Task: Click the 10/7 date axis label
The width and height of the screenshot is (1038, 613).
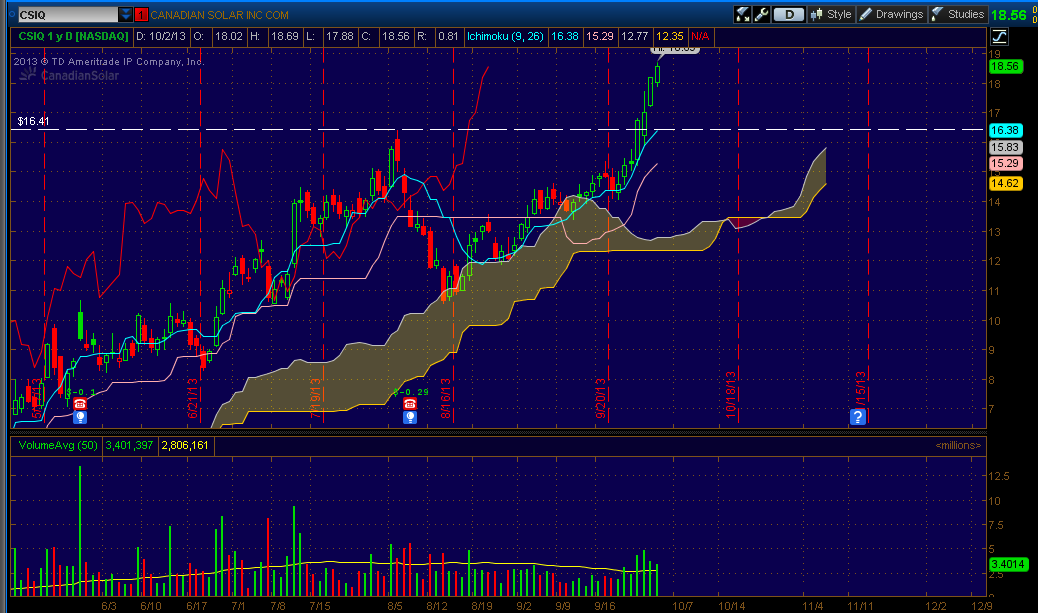Action: tap(683, 606)
